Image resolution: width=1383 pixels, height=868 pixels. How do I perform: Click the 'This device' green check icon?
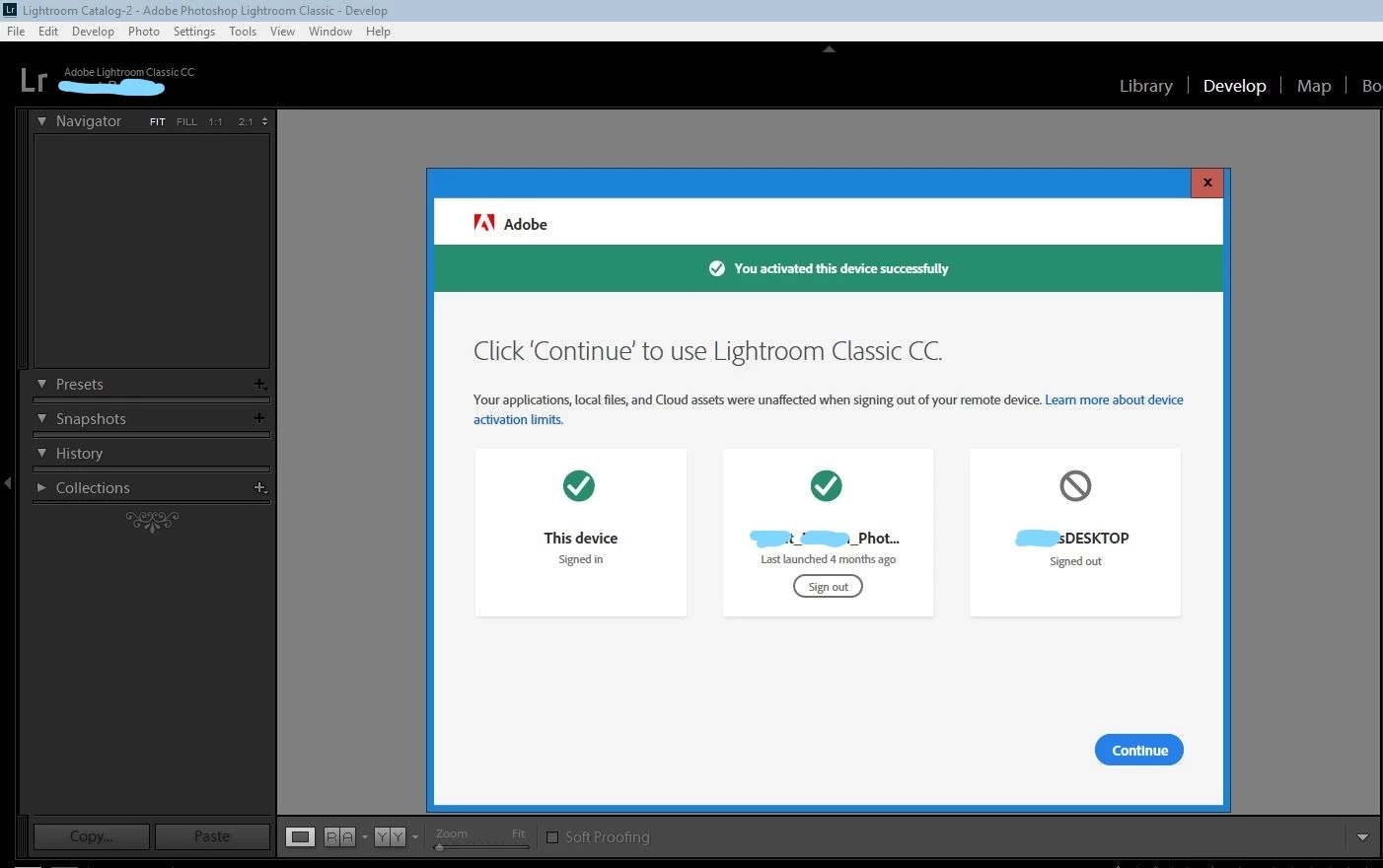pyautogui.click(x=579, y=485)
